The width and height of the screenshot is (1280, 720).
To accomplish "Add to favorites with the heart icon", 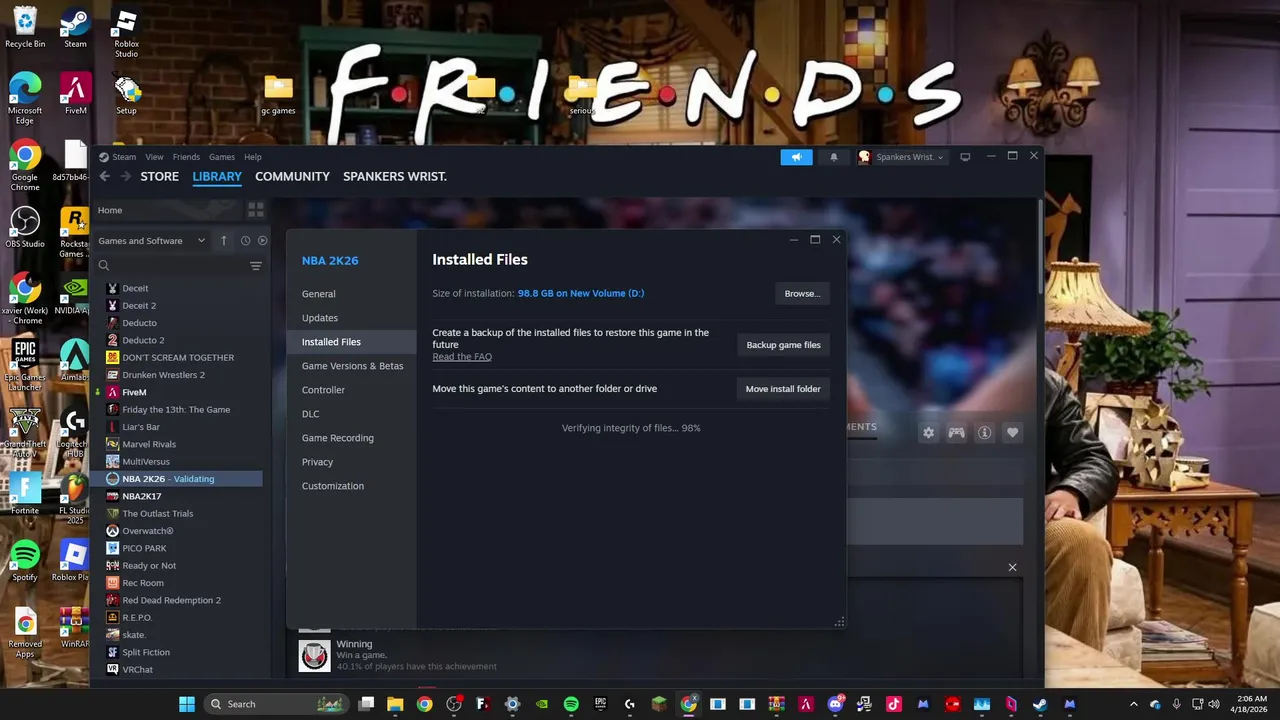I will point(1013,432).
